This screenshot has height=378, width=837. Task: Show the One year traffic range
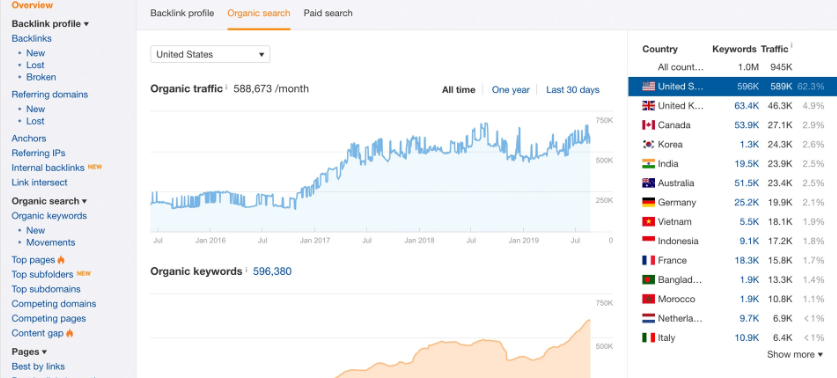[510, 90]
